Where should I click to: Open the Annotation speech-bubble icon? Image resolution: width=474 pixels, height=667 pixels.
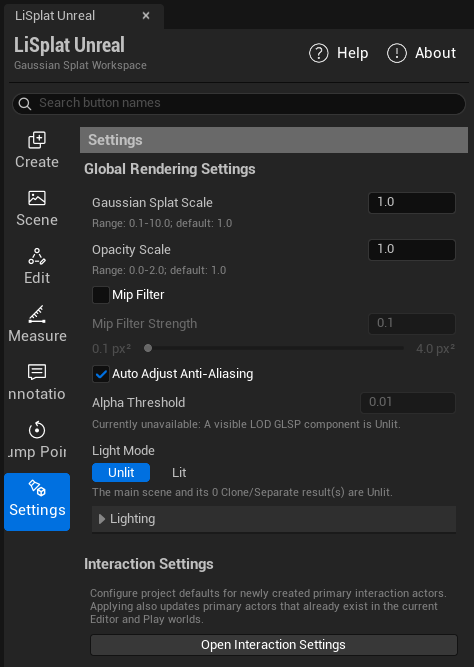[37, 372]
